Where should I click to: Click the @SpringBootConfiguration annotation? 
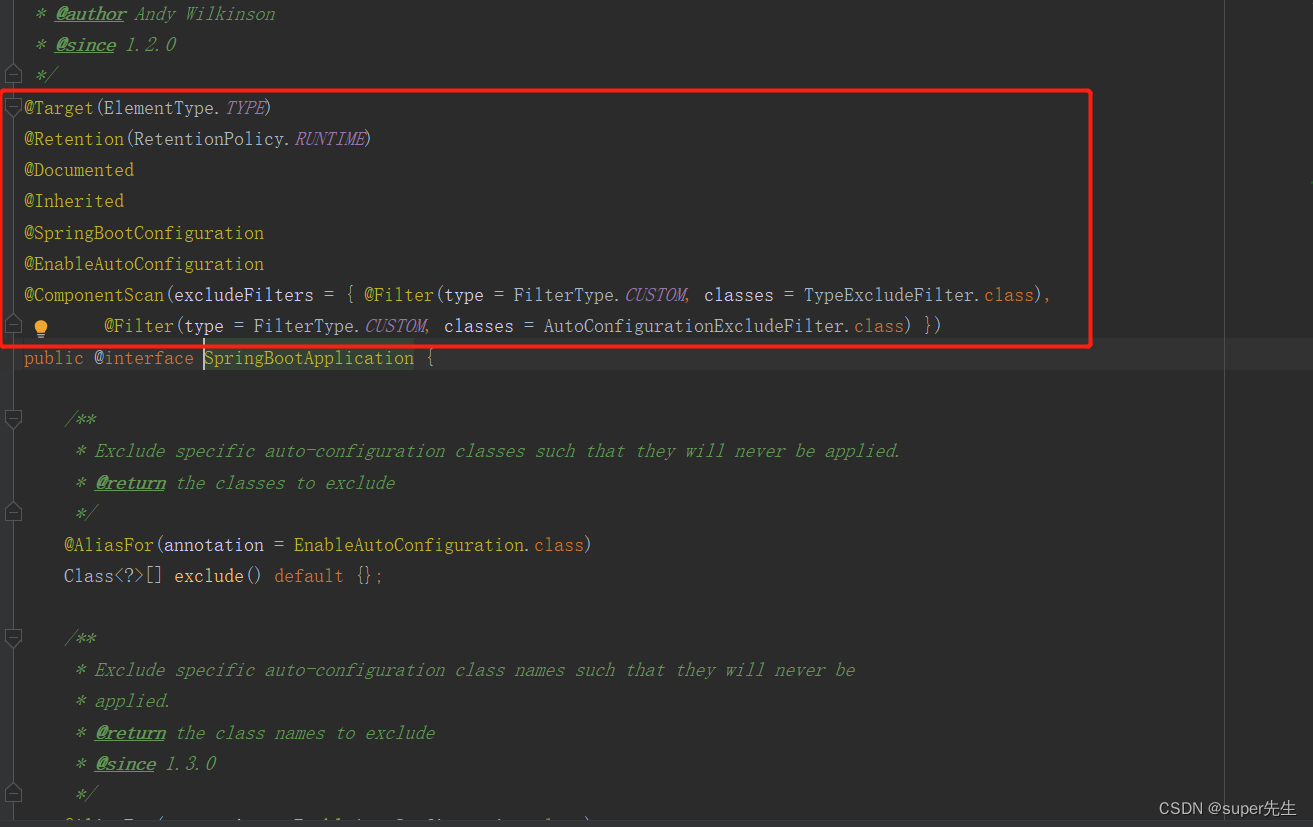tap(144, 233)
